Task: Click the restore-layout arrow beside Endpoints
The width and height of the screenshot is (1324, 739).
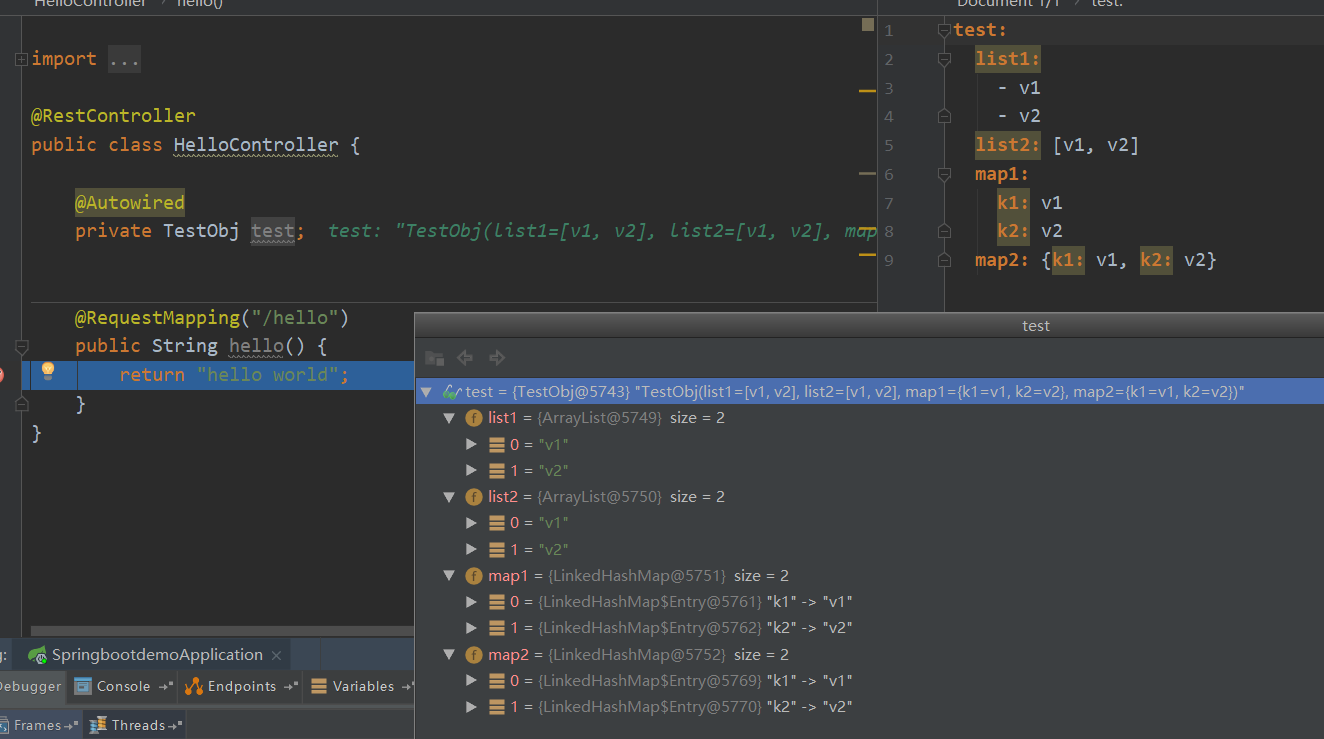Action: (291, 687)
